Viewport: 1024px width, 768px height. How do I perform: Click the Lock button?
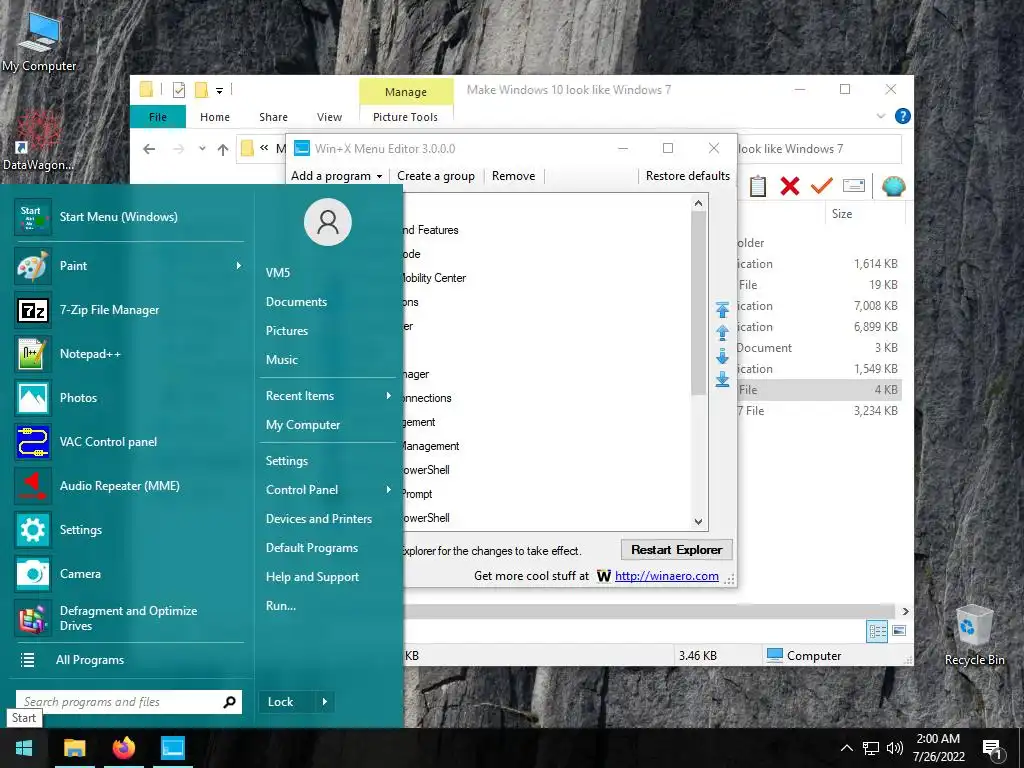pyautogui.click(x=280, y=702)
